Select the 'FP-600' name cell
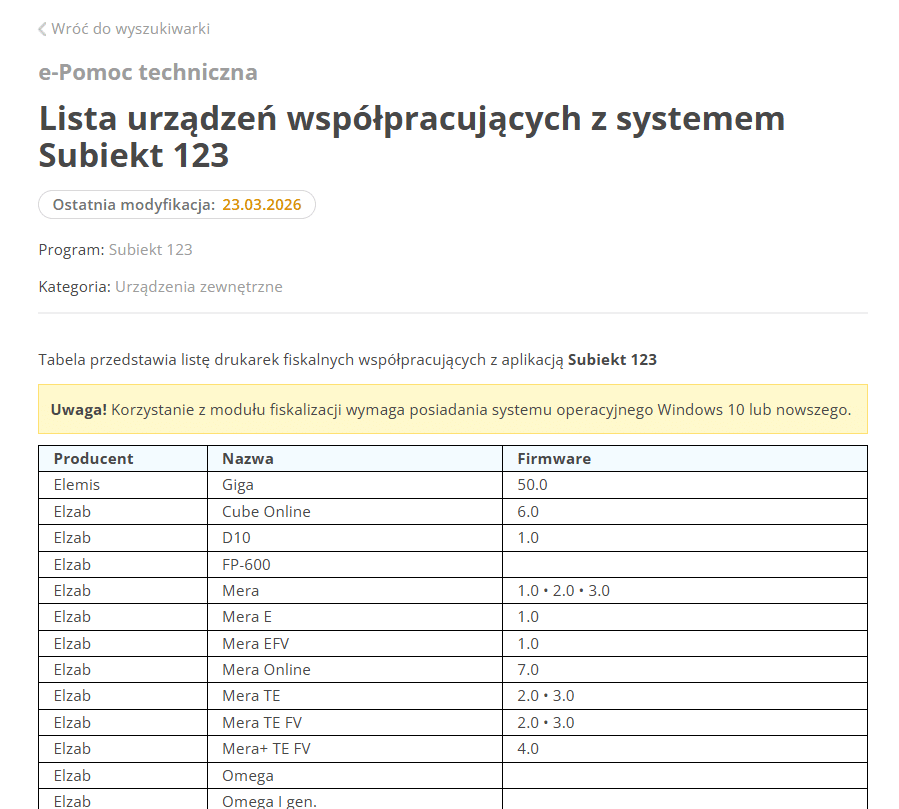 click(x=355, y=565)
